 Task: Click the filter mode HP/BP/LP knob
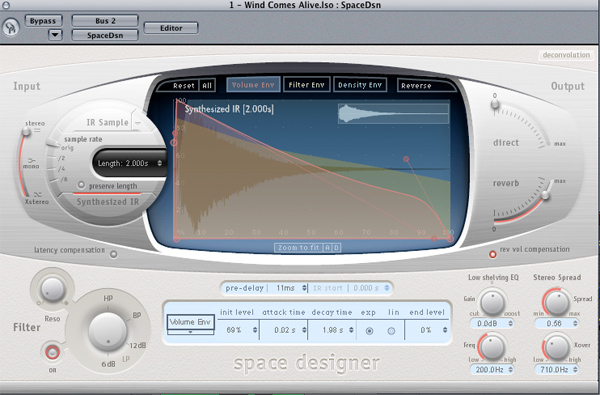coord(108,332)
